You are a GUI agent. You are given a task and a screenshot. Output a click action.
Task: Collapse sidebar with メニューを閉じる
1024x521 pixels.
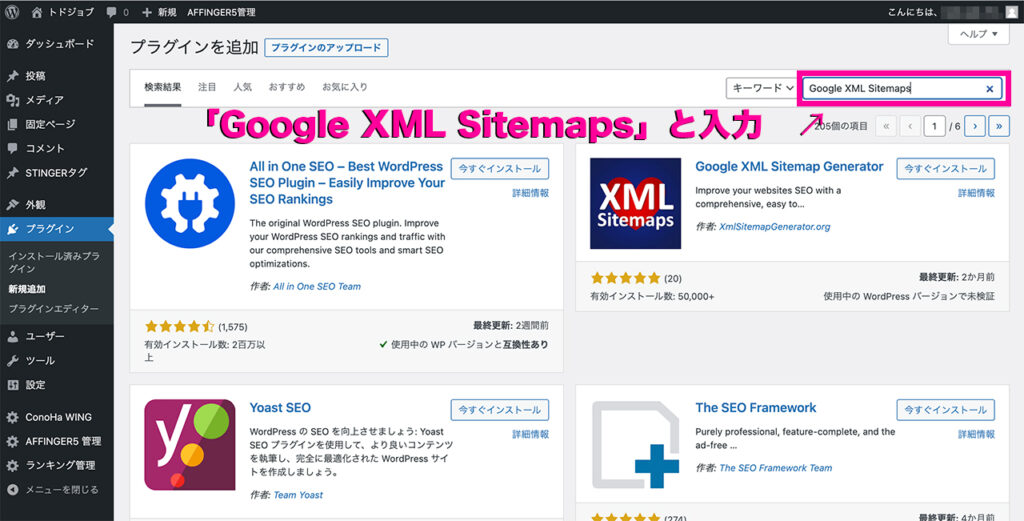pos(57,489)
